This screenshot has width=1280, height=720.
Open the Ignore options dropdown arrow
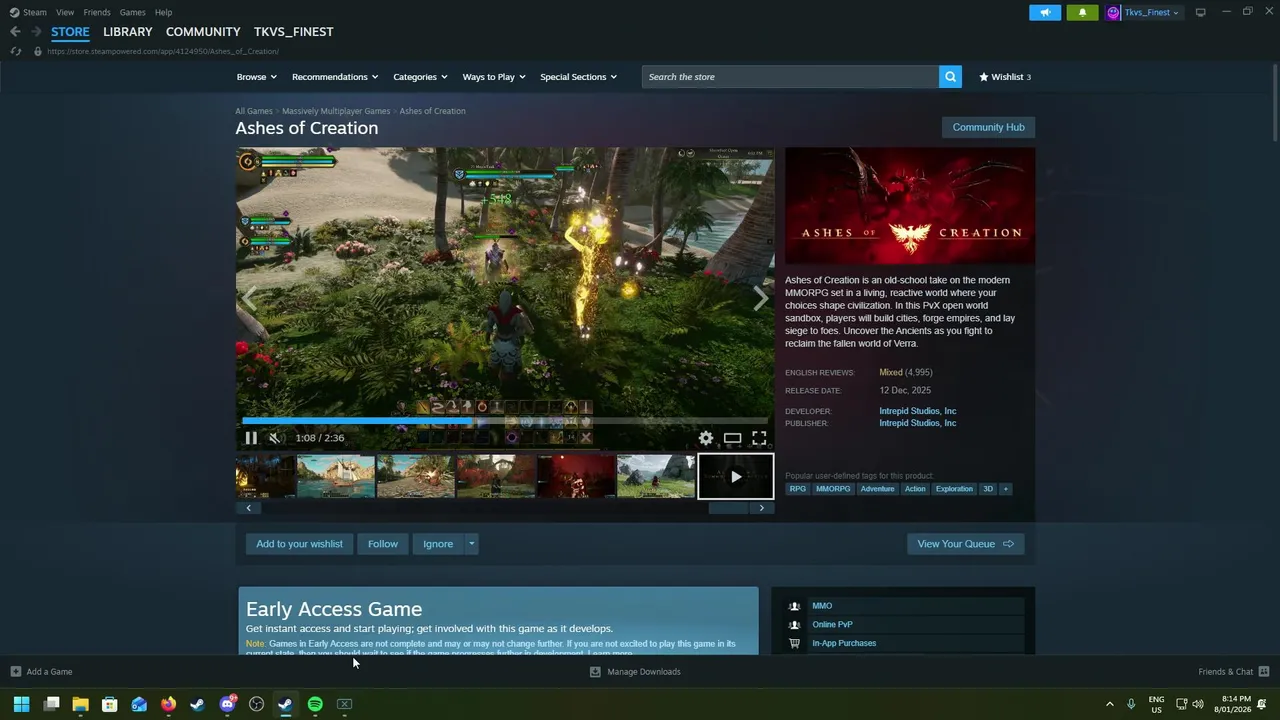click(471, 544)
